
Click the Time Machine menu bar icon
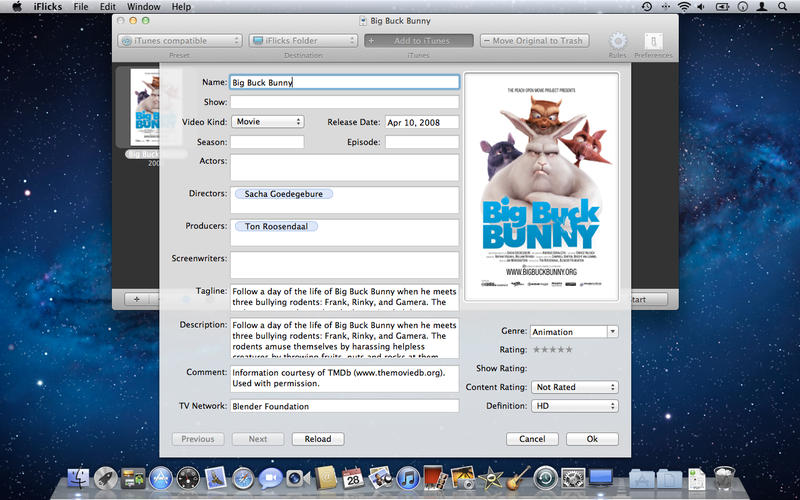coord(648,7)
